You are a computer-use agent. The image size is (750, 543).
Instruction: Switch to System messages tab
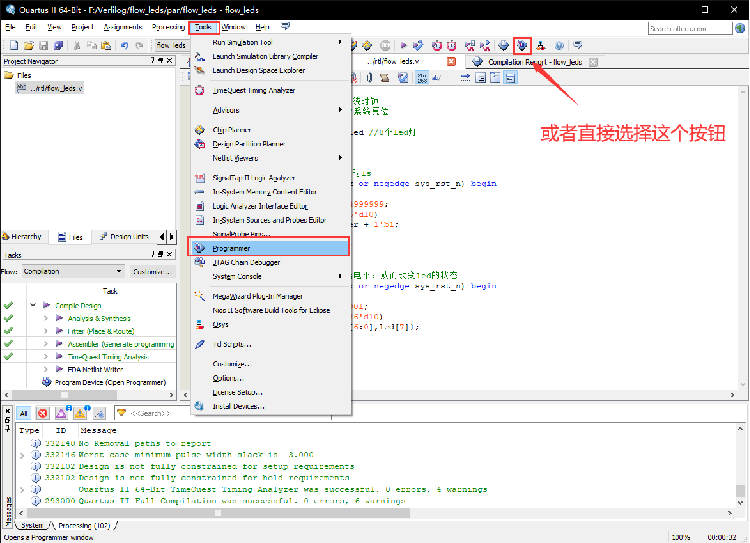[x=32, y=525]
